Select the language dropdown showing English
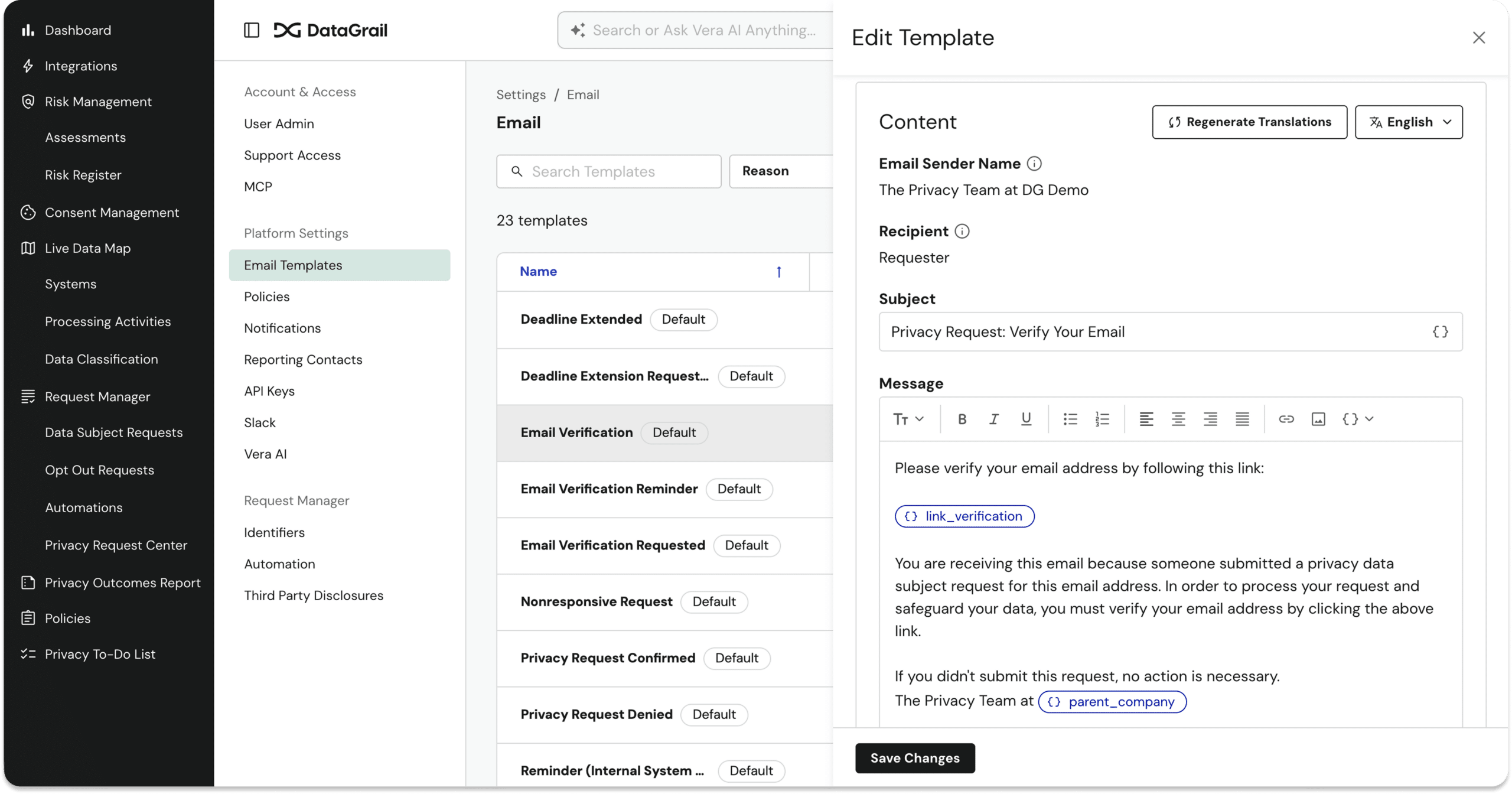1512x794 pixels. [x=1409, y=122]
